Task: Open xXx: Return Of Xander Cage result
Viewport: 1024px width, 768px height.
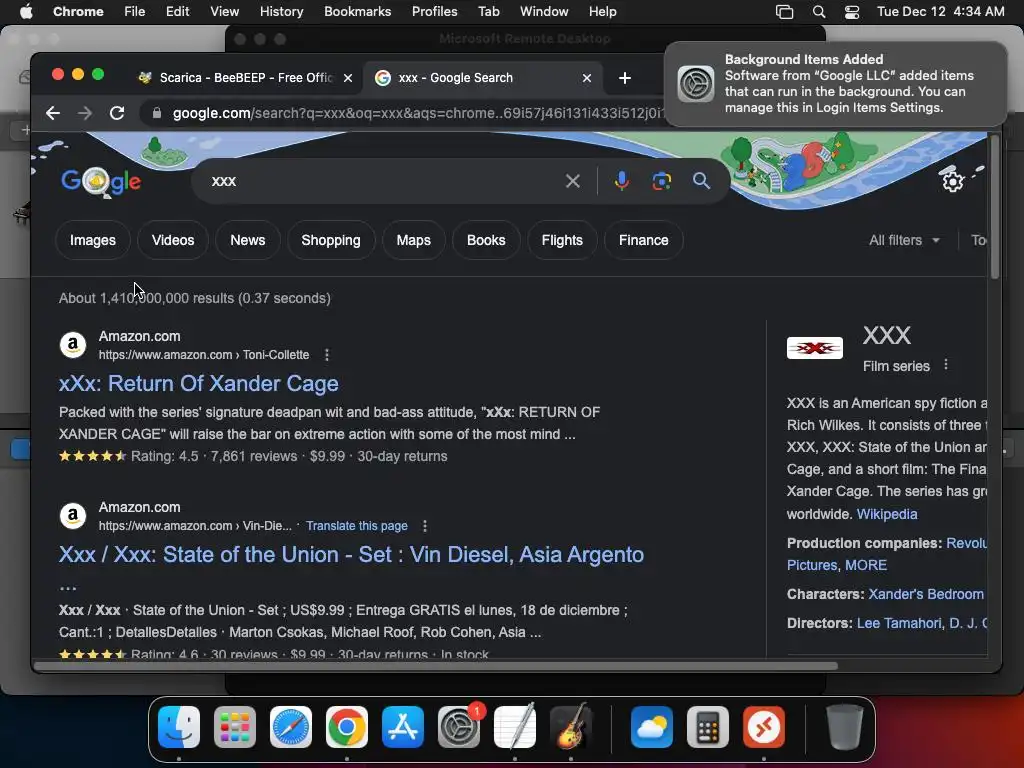Action: coord(199,383)
